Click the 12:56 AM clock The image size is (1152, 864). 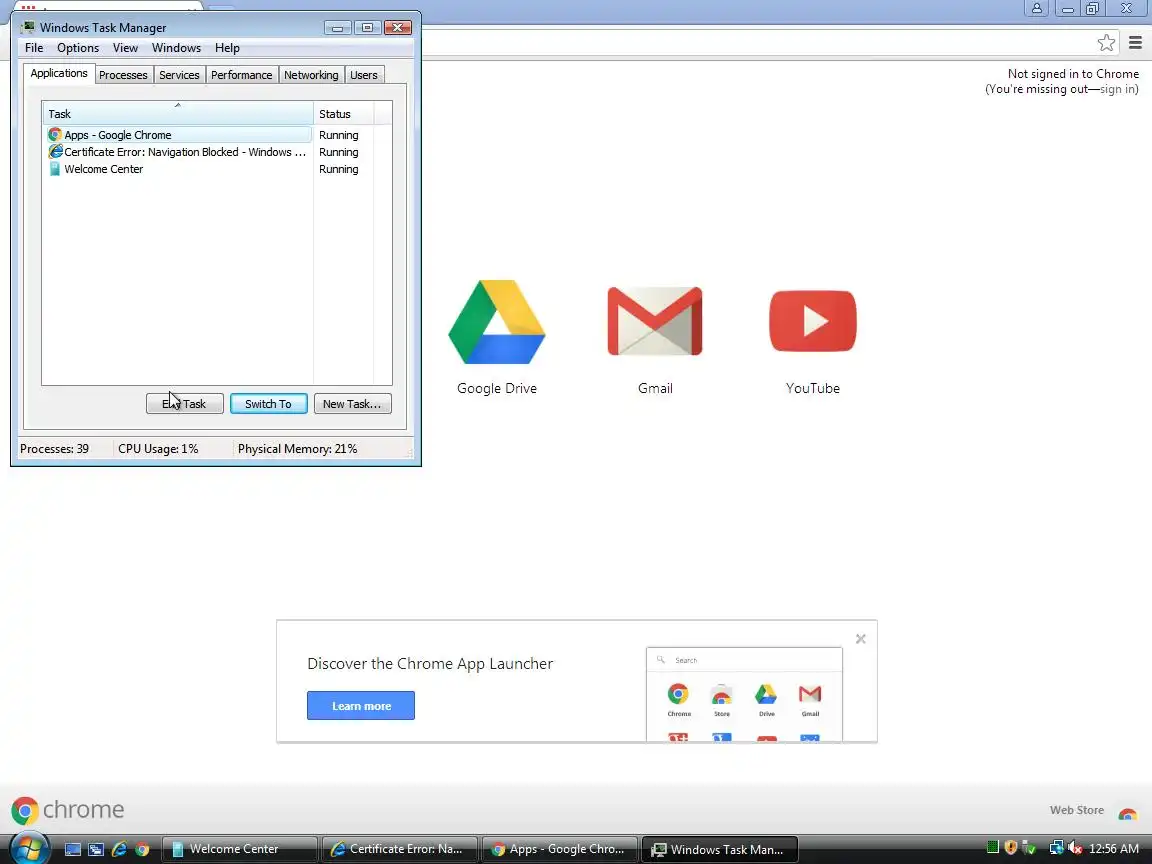1114,849
